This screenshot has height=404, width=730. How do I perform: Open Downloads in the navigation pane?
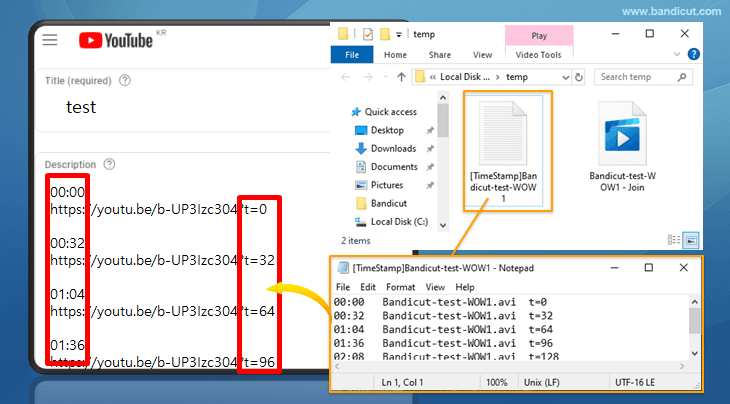coord(385,148)
